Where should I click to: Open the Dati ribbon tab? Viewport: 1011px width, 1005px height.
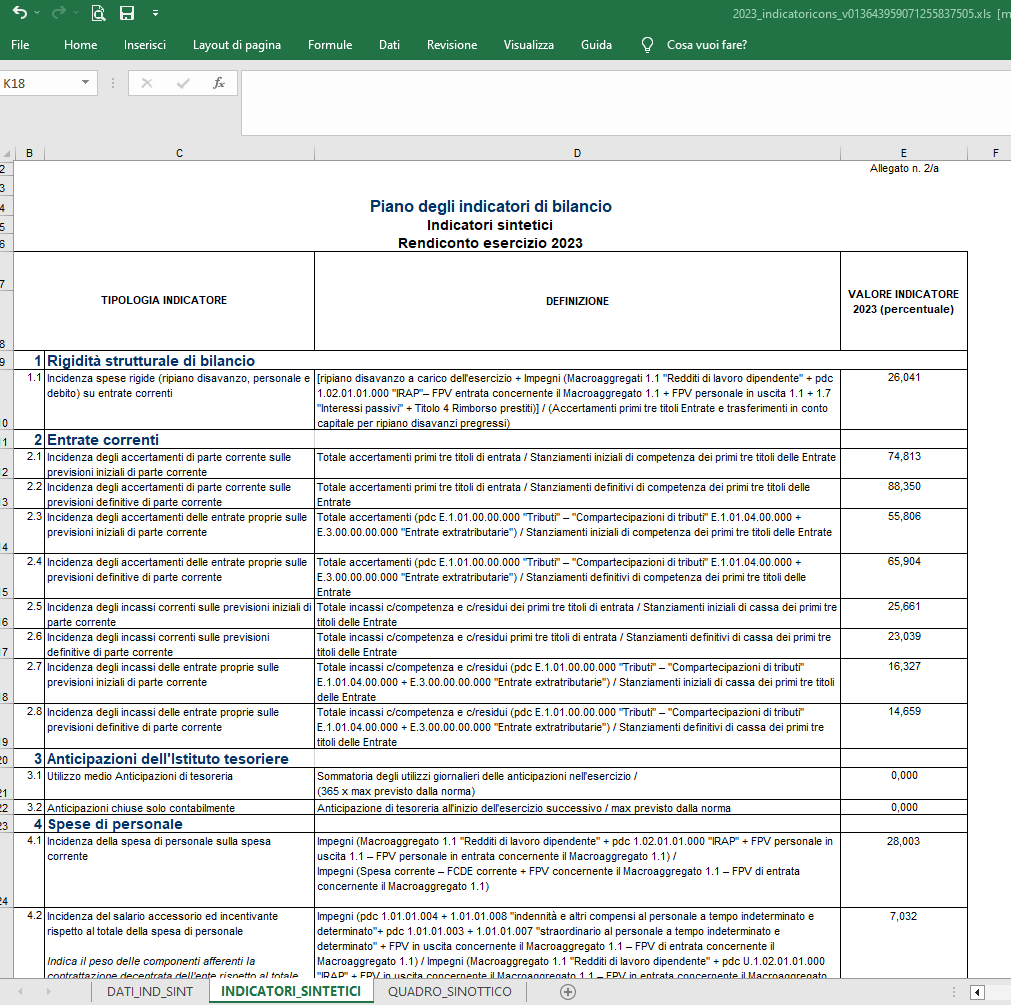389,44
